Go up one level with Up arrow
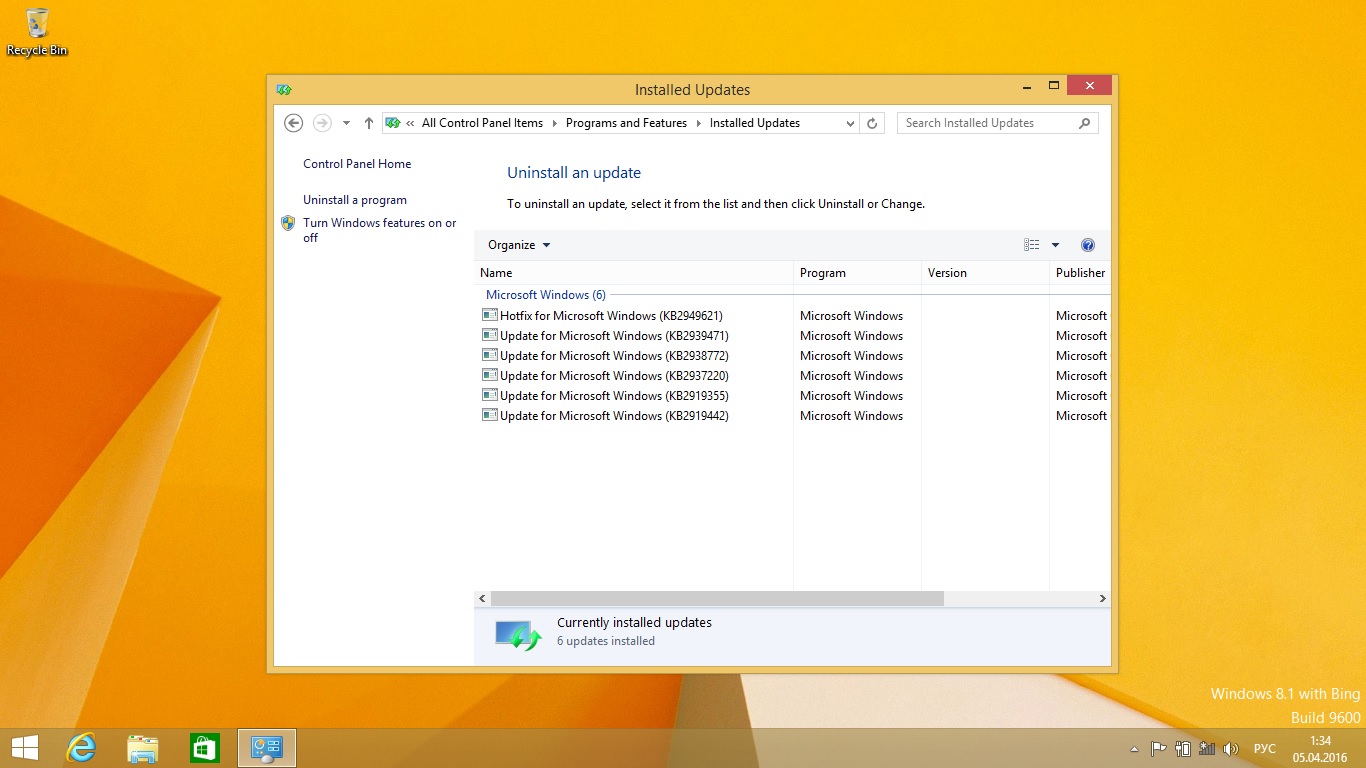This screenshot has height=768, width=1366. 368,123
